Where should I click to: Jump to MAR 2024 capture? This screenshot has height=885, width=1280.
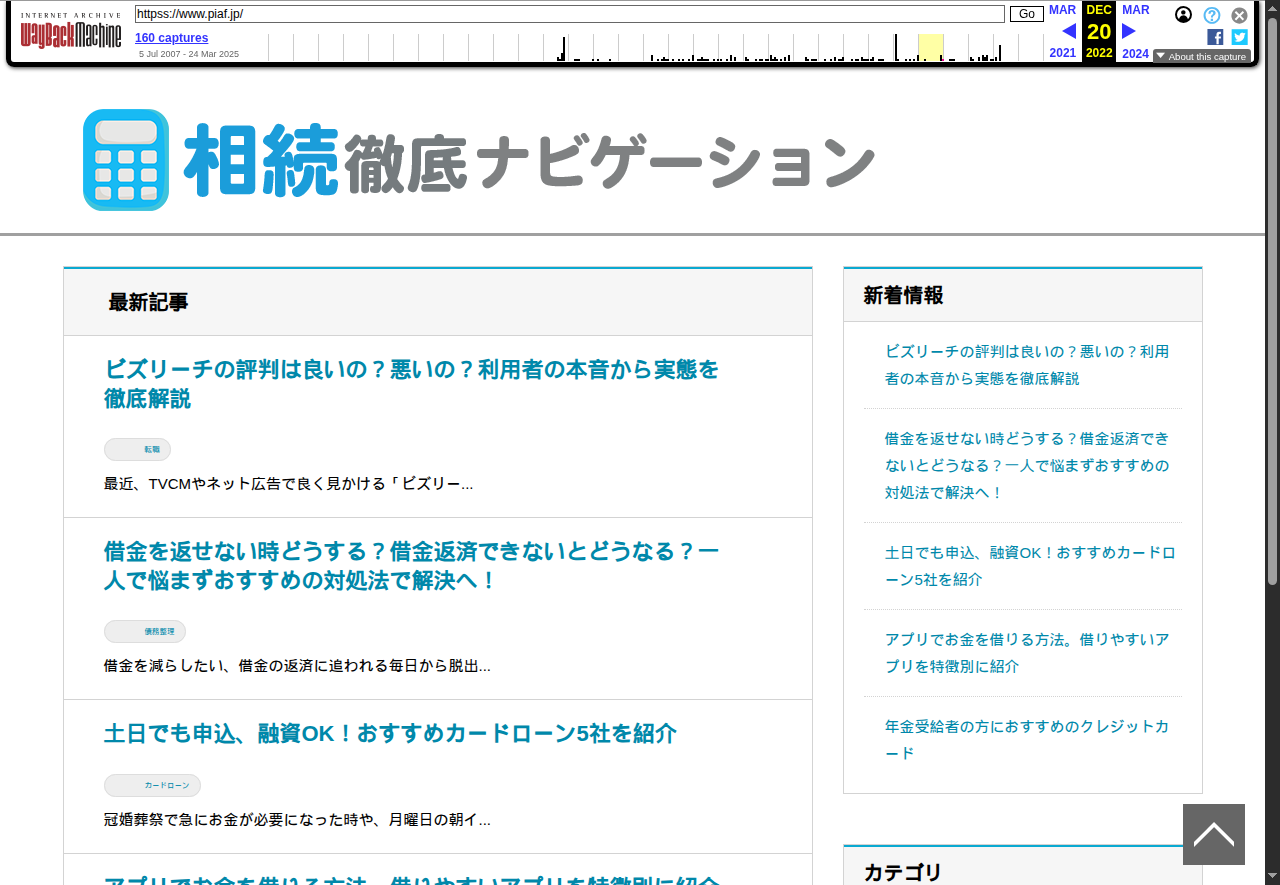tap(1135, 10)
